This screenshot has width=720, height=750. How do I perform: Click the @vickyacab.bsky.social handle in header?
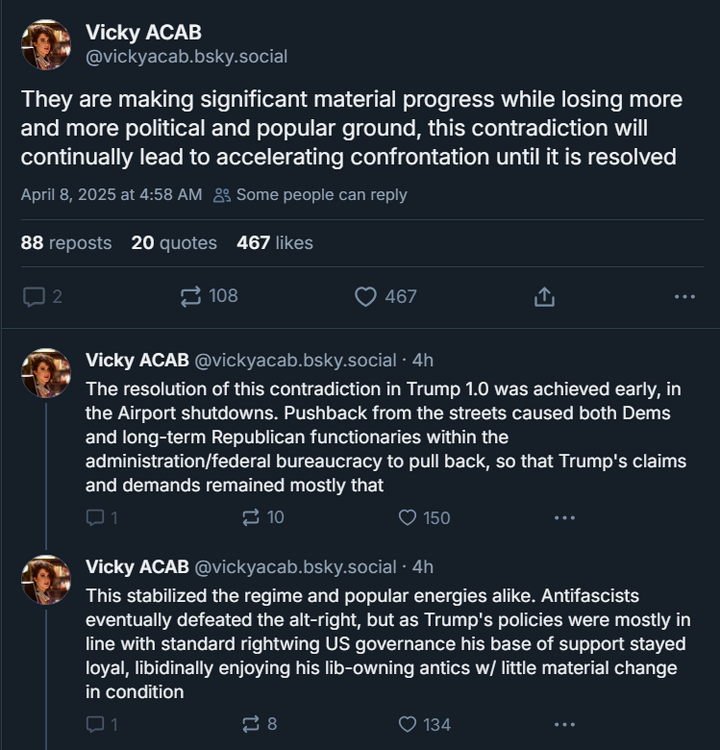point(186,57)
